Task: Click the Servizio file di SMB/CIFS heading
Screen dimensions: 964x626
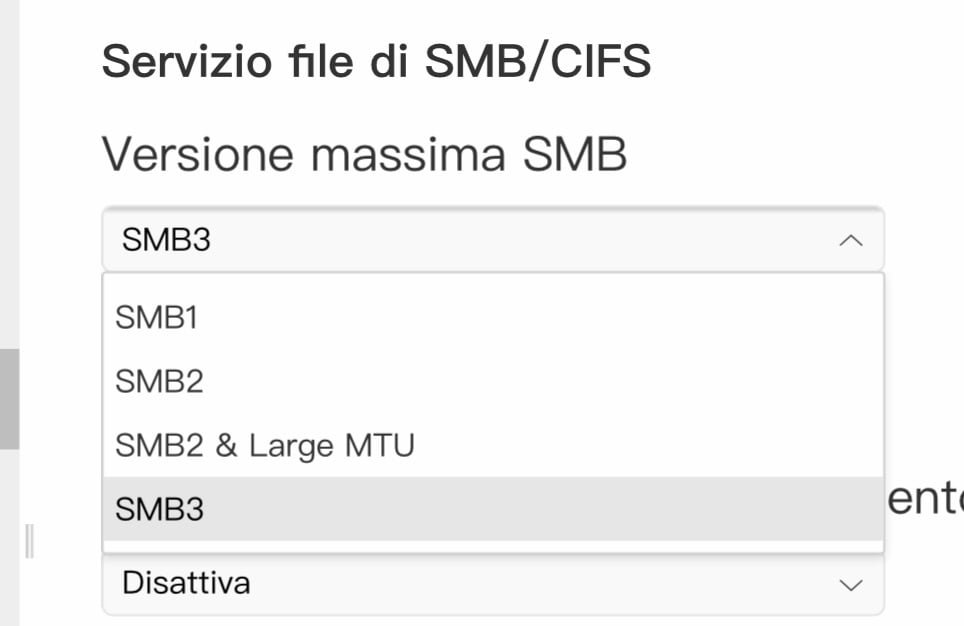Action: [376, 62]
